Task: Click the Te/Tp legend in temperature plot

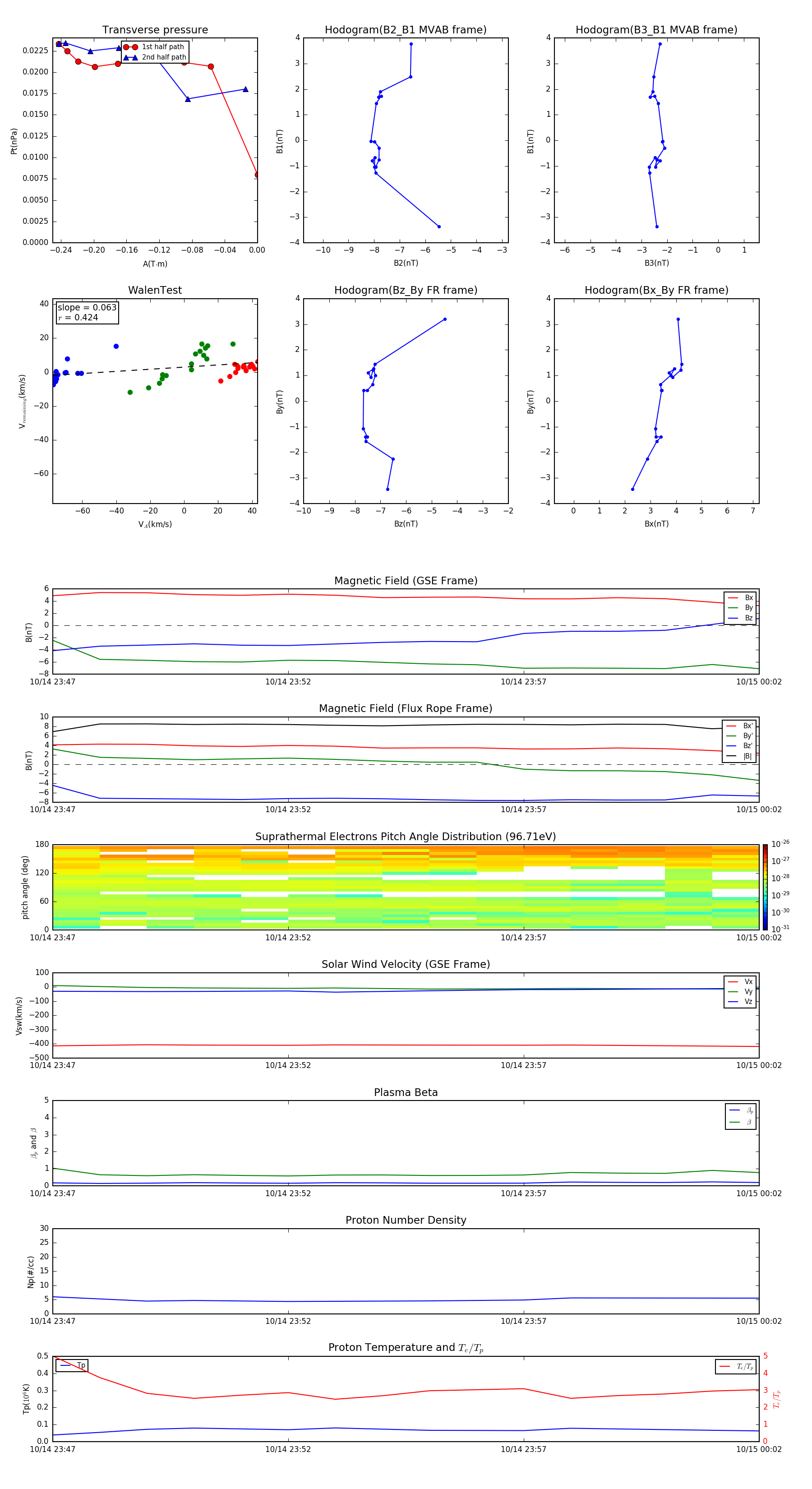Action: click(x=736, y=1367)
